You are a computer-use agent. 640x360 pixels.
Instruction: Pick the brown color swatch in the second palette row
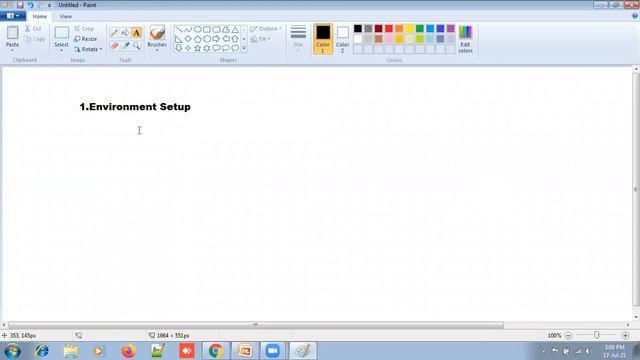tap(378, 39)
